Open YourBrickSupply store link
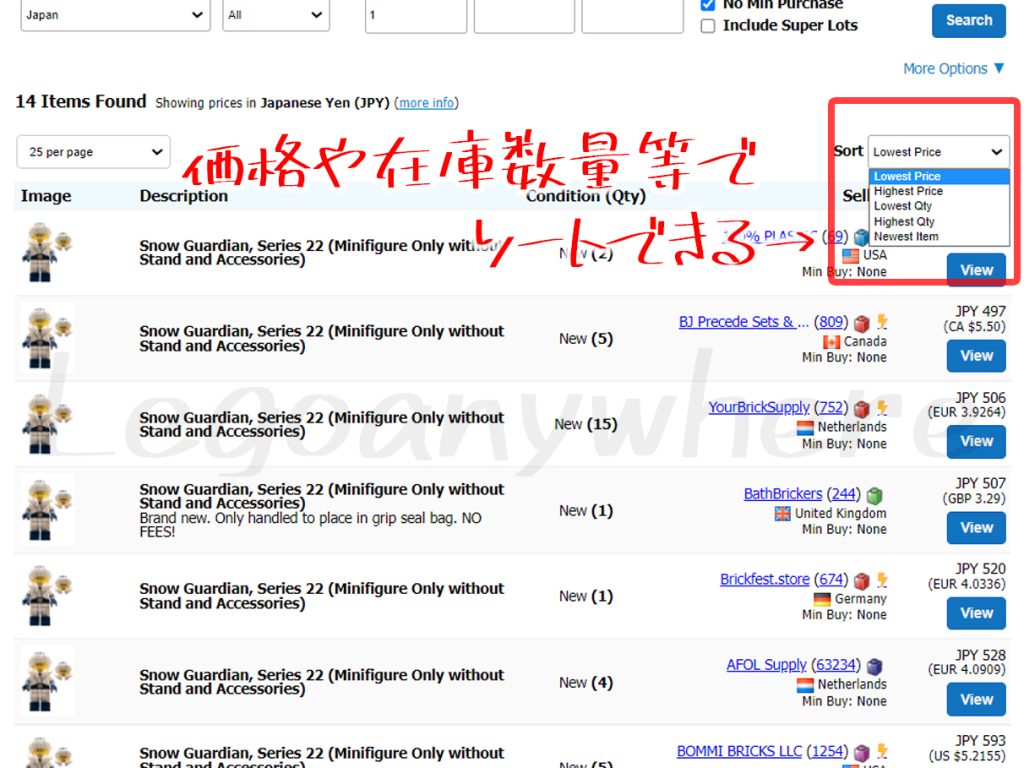The image size is (1024, 768). [759, 408]
